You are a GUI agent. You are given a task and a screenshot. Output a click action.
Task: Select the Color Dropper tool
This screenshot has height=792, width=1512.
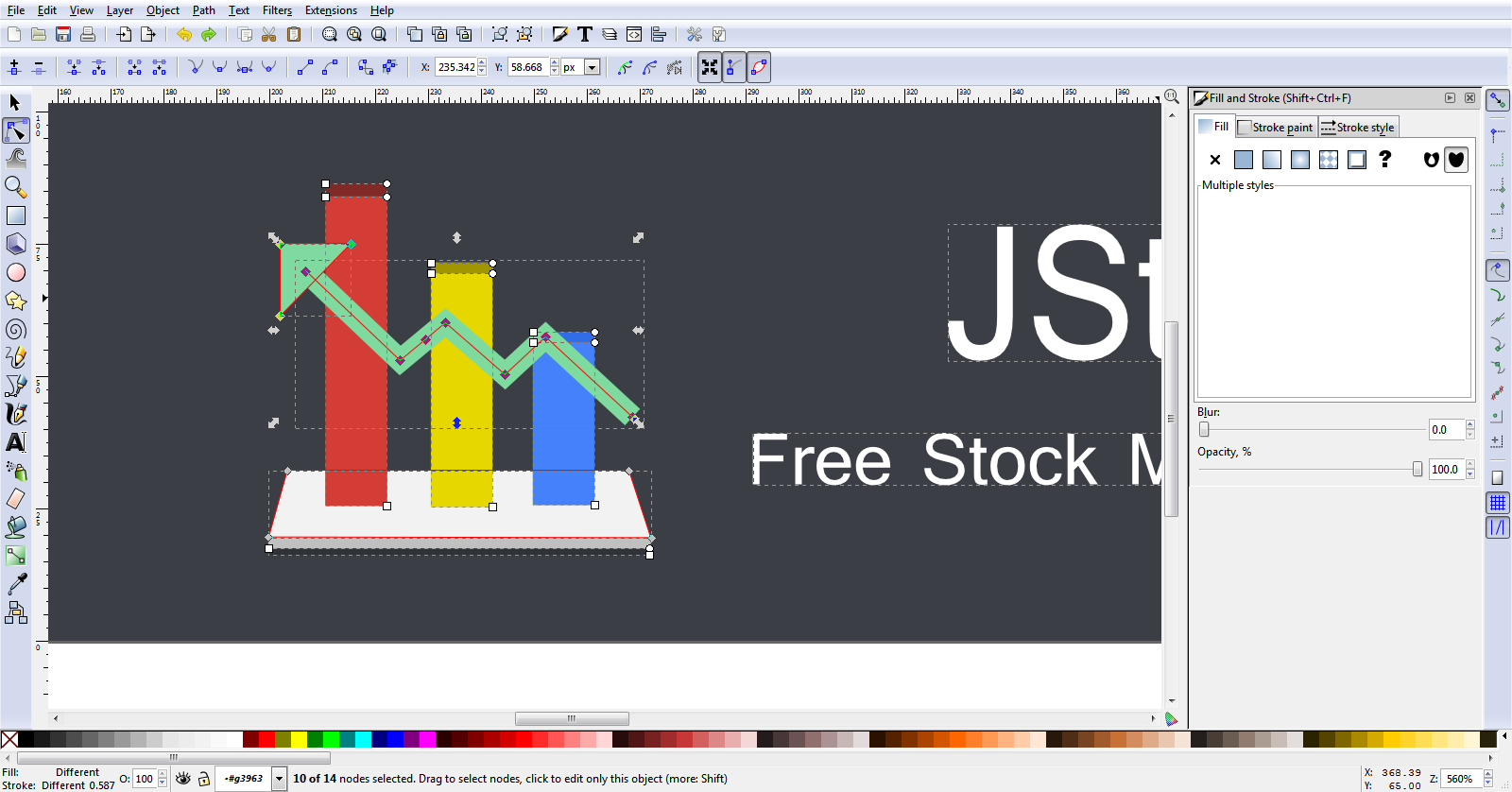coord(15,585)
